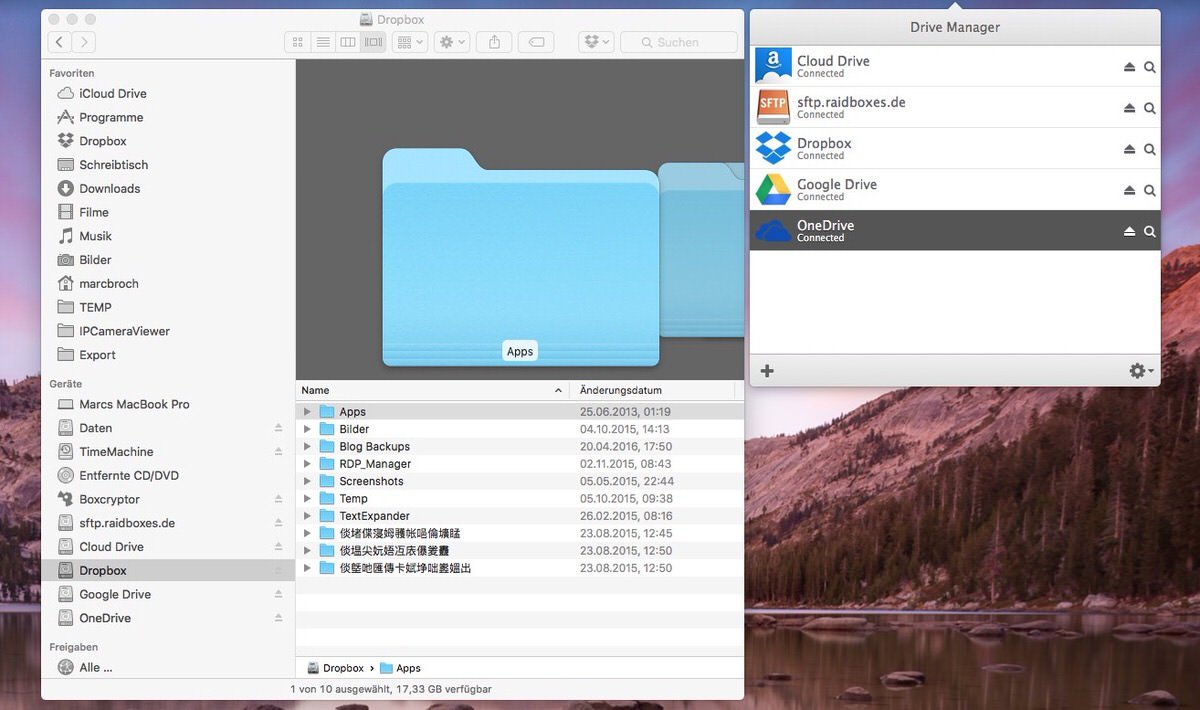This screenshot has width=1200, height=710.
Task: Open Downloads in the sidebar
Action: (x=110, y=188)
